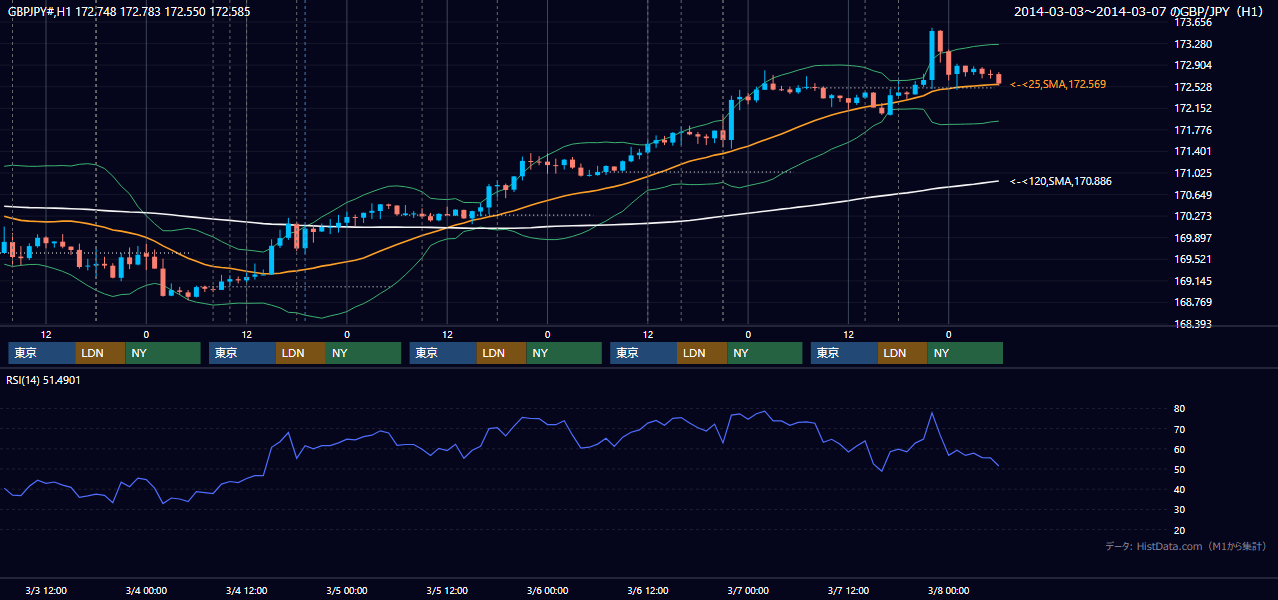Click the March 7 LDN session block
Viewport: 1278px width, 600px height.
(904, 353)
